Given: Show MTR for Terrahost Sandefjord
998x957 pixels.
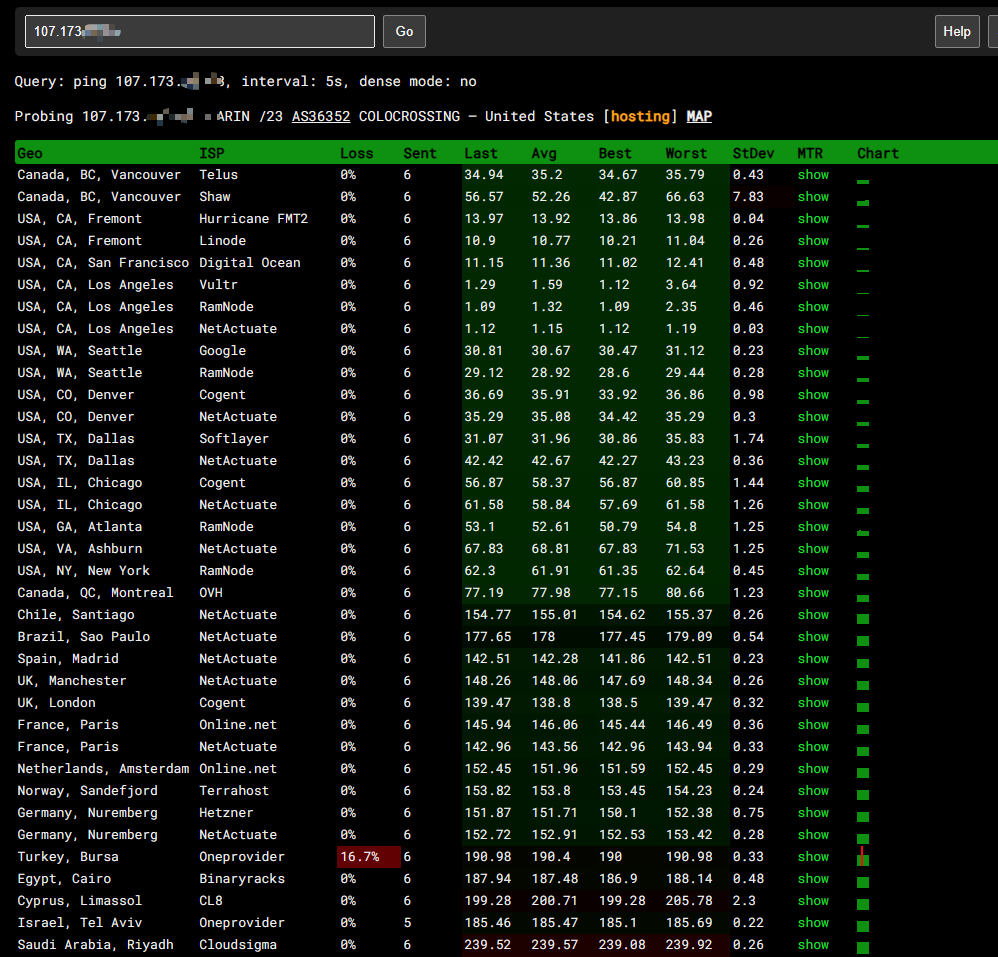Looking at the screenshot, I should (x=813, y=791).
